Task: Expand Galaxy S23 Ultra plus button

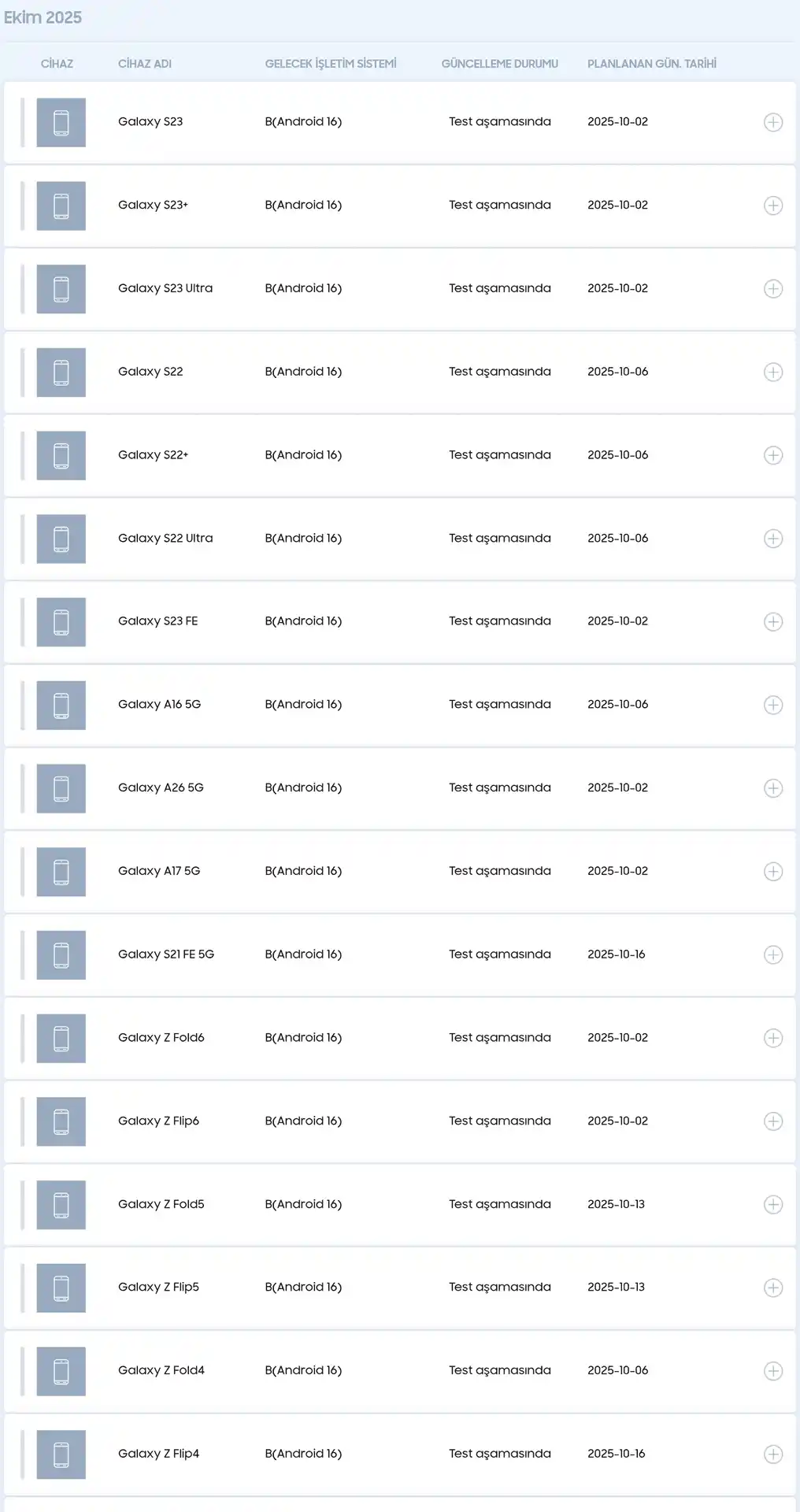Action: click(x=773, y=289)
